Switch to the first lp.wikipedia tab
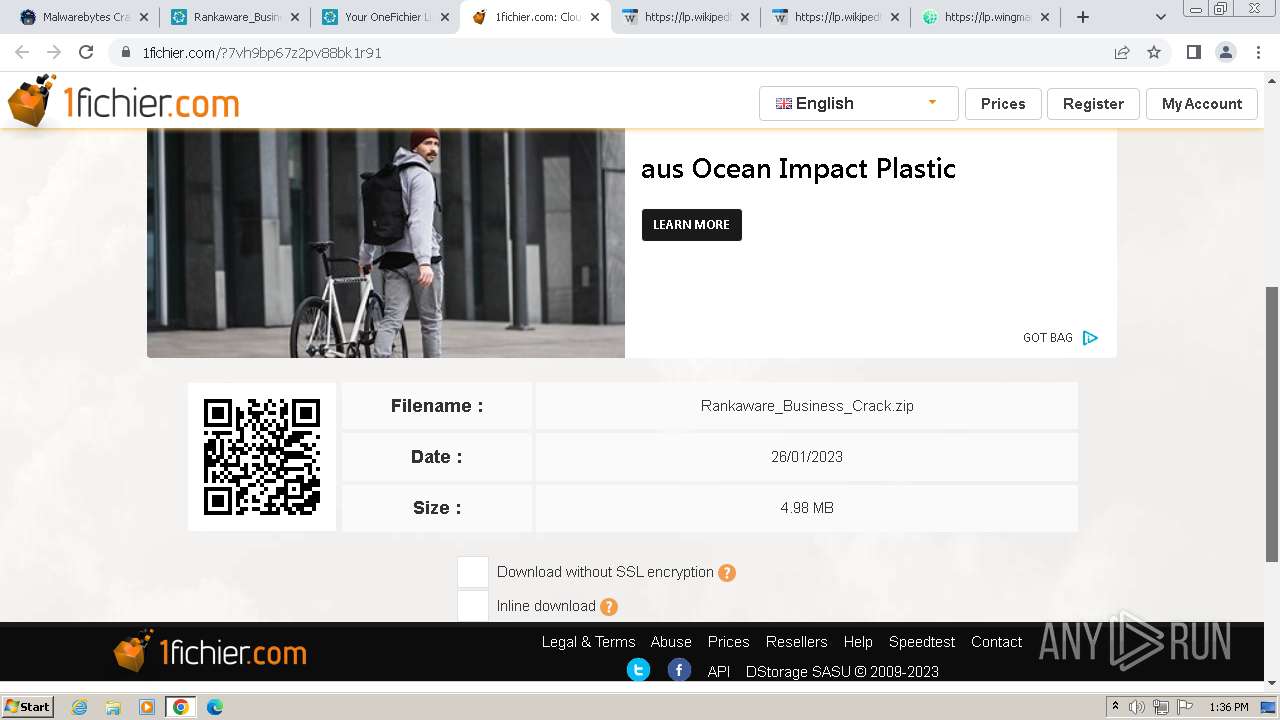1280x720 pixels. (685, 17)
